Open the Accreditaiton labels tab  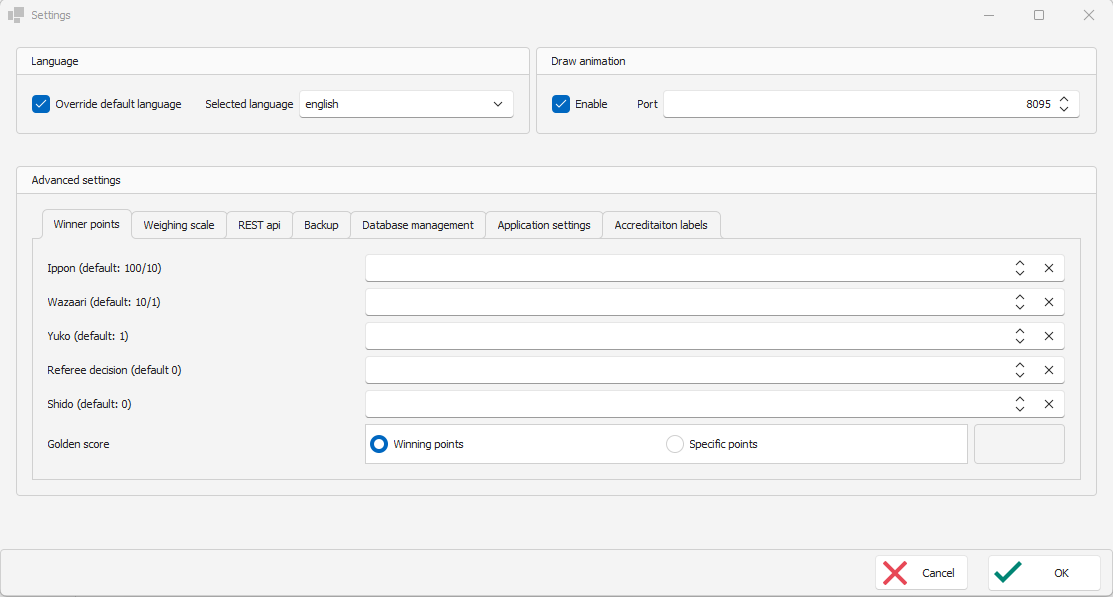pos(661,225)
